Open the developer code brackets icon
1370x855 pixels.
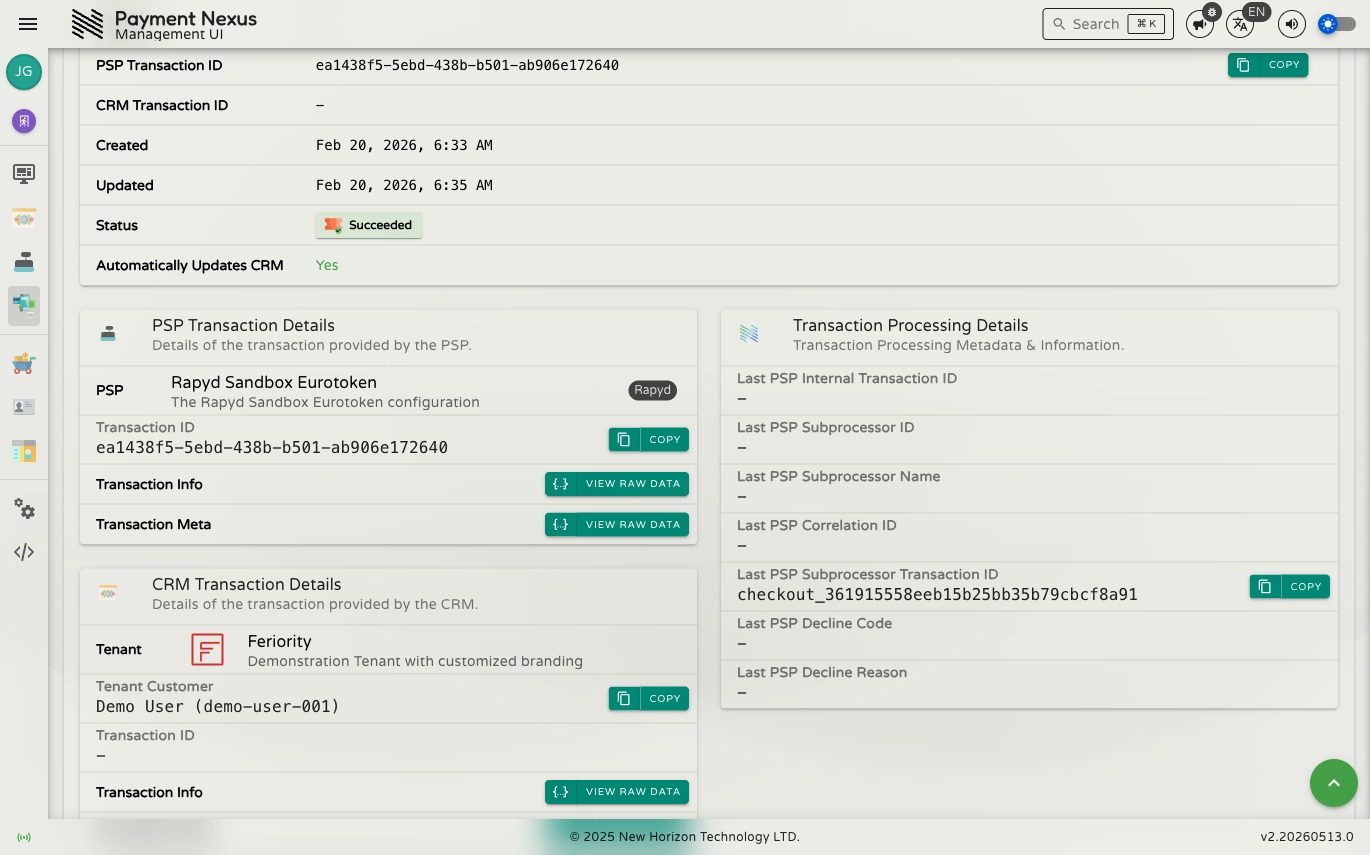point(24,552)
